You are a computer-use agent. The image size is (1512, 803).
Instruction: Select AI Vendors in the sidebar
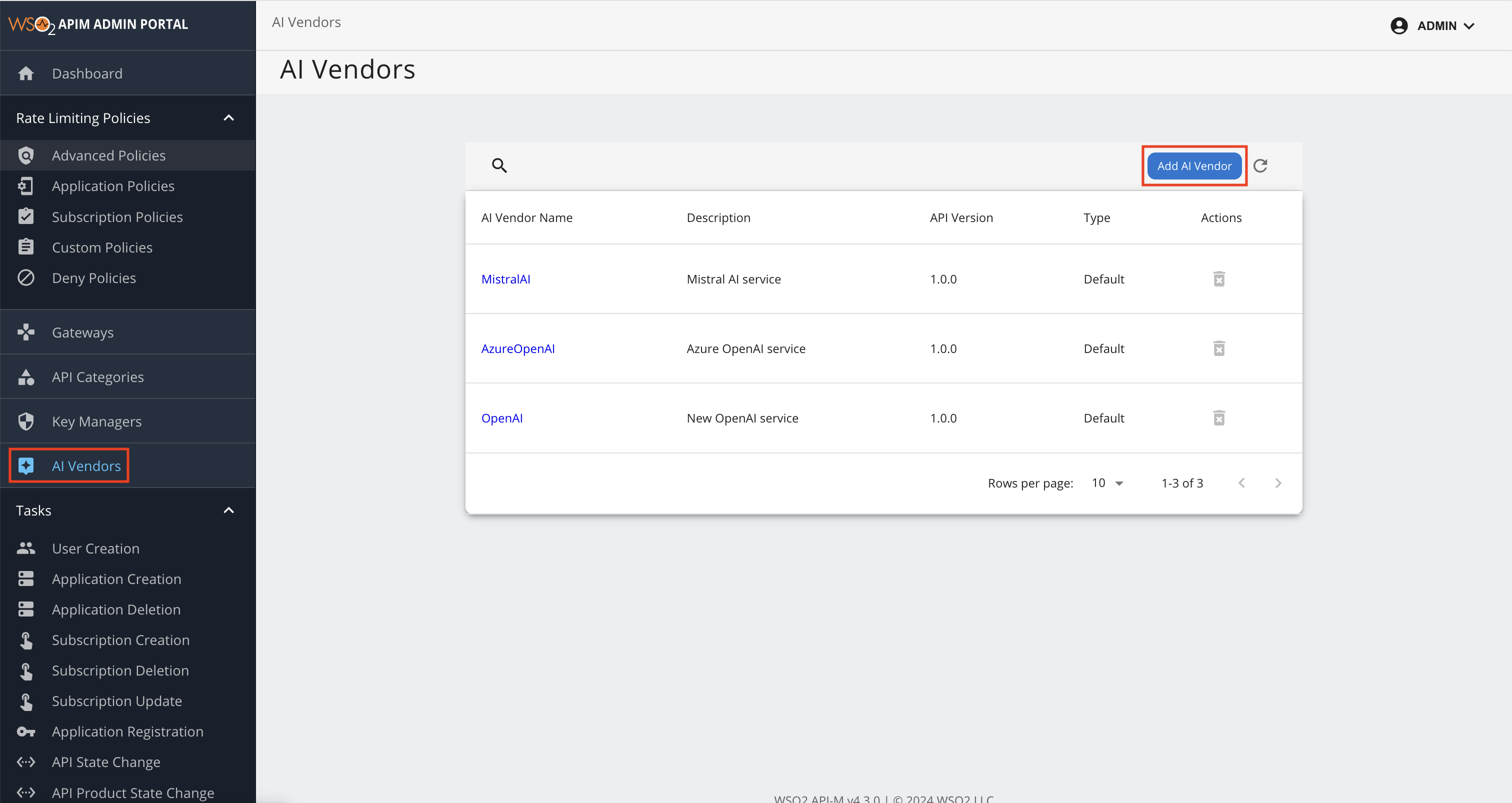click(x=127, y=466)
